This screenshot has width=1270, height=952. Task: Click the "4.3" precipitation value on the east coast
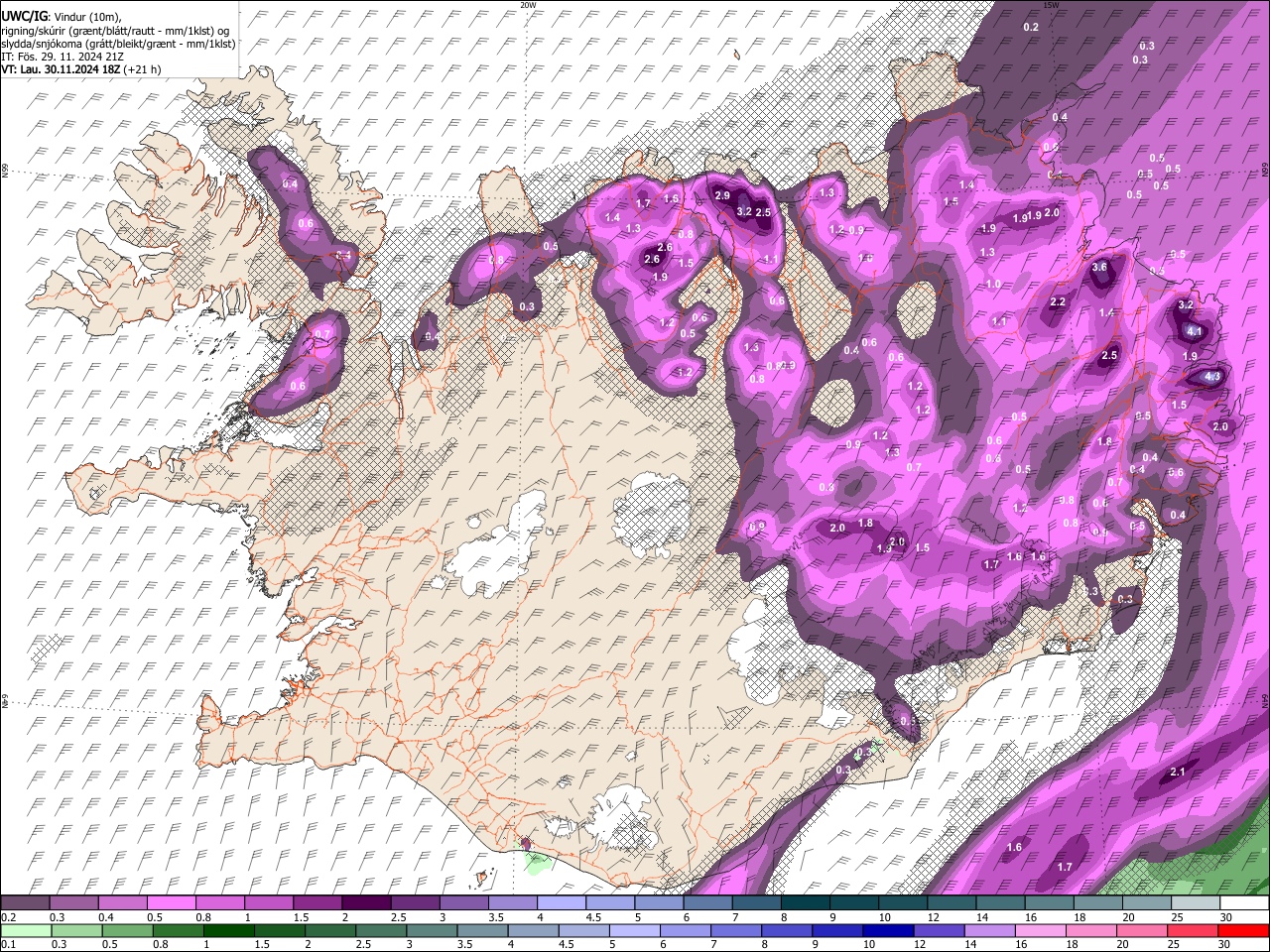click(x=1211, y=377)
